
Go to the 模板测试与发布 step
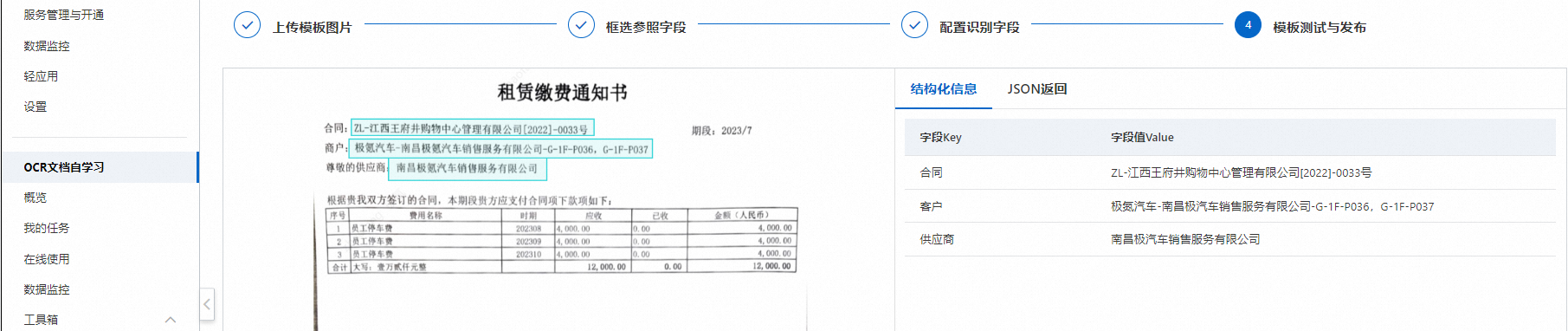[x=1320, y=27]
